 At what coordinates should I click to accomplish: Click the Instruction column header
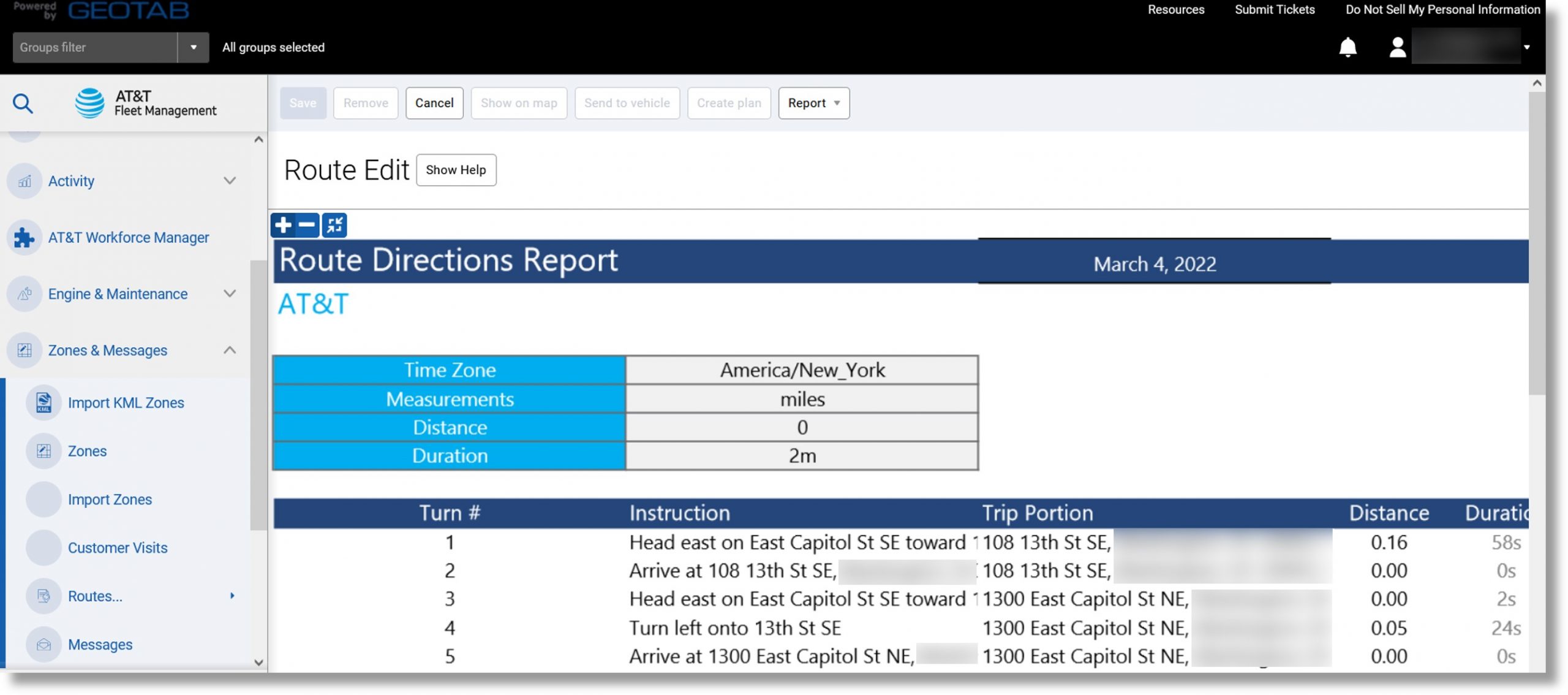pos(679,513)
